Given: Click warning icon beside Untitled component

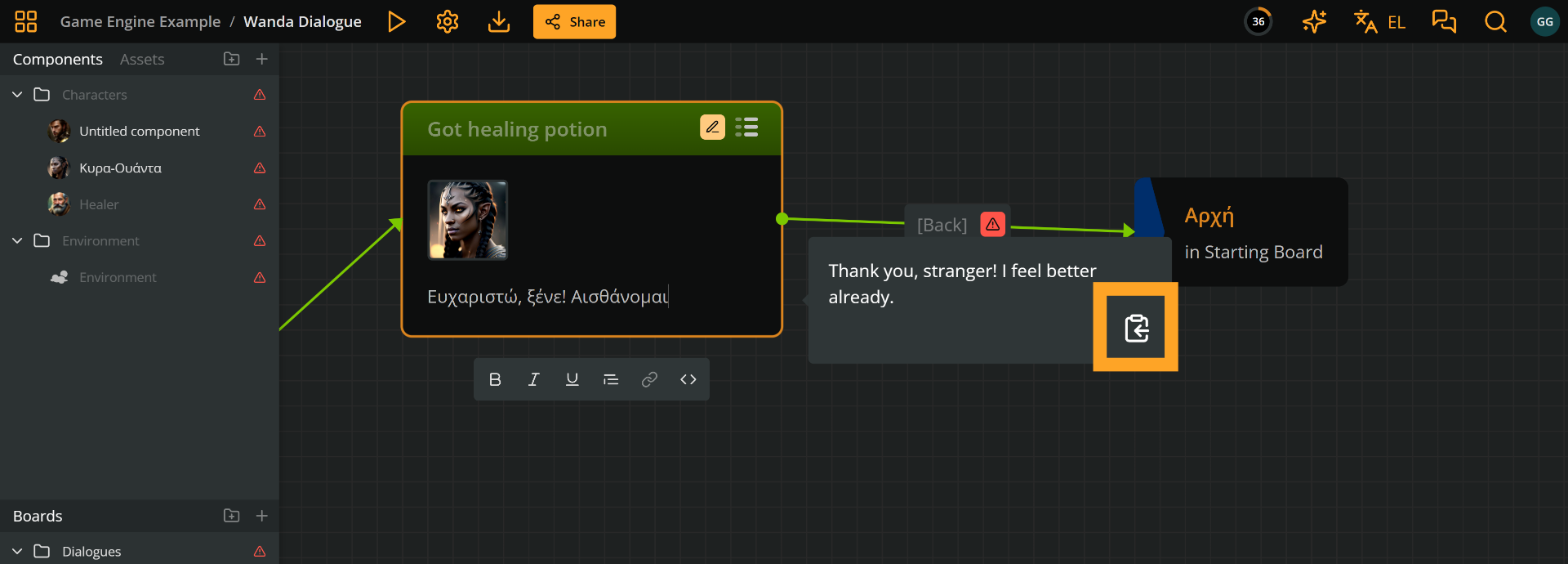Looking at the screenshot, I should [x=260, y=131].
